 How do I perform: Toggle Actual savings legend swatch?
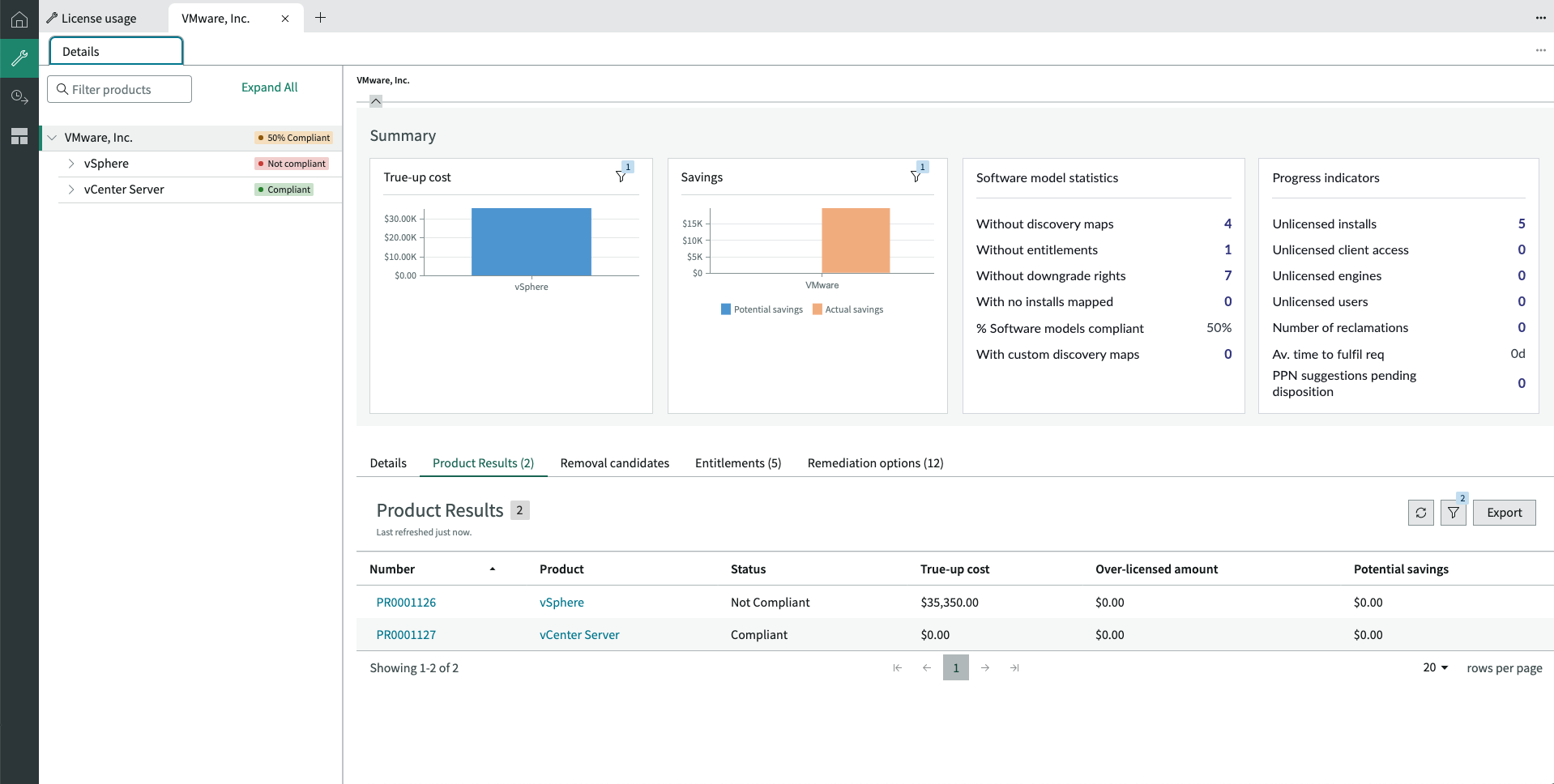tap(818, 309)
